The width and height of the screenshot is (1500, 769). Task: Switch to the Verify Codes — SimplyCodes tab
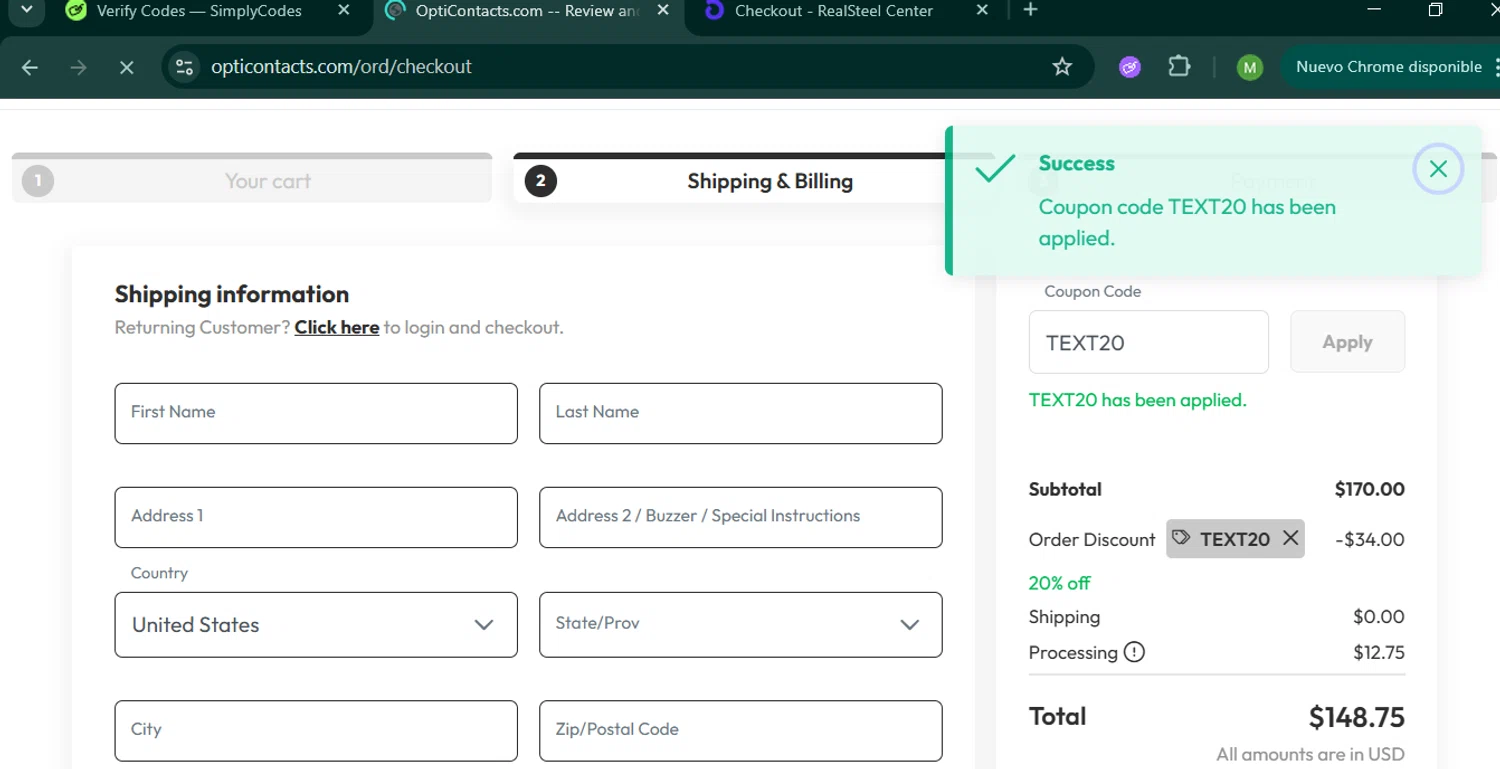click(x=198, y=11)
